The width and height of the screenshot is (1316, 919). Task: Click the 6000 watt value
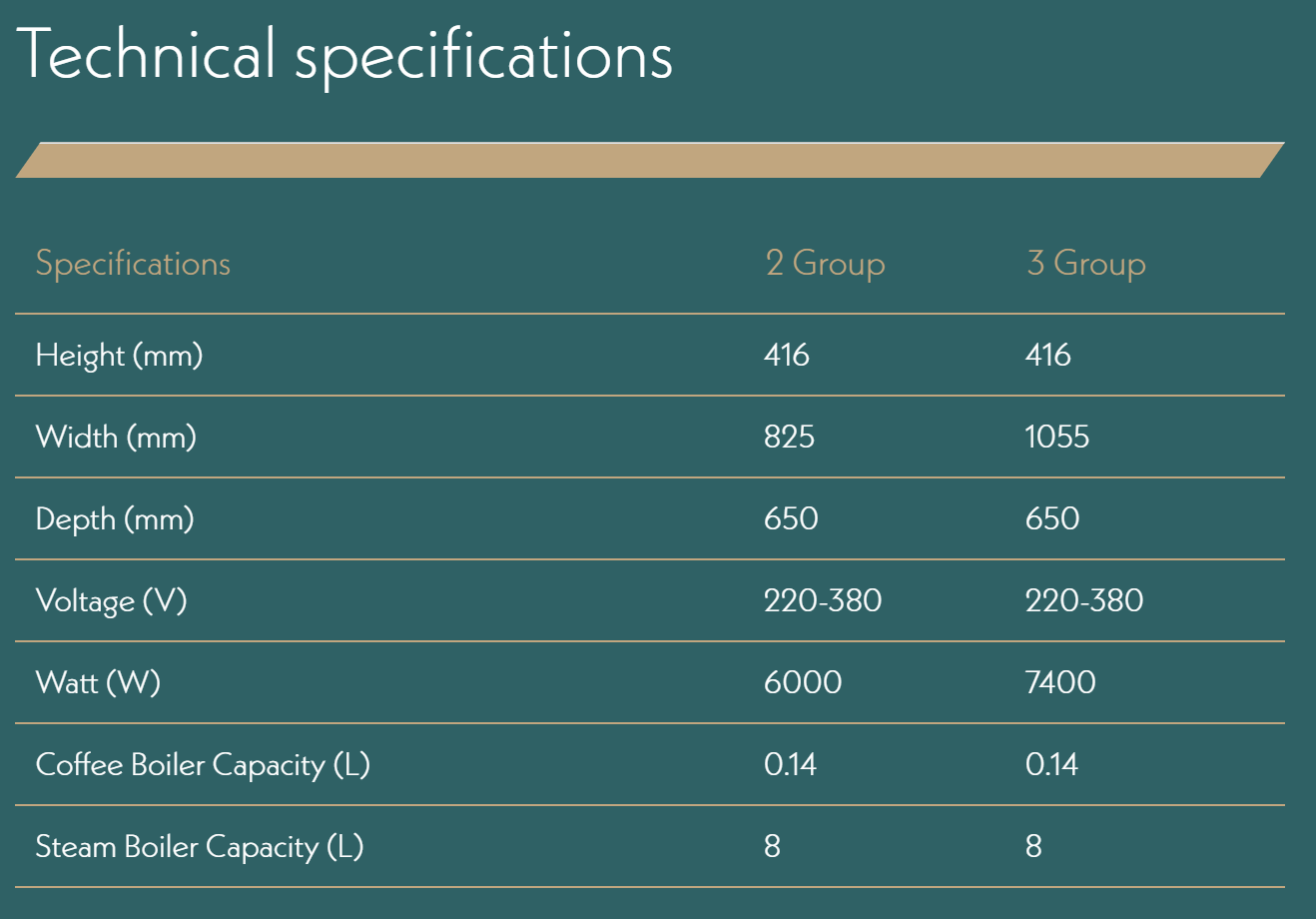(x=803, y=683)
